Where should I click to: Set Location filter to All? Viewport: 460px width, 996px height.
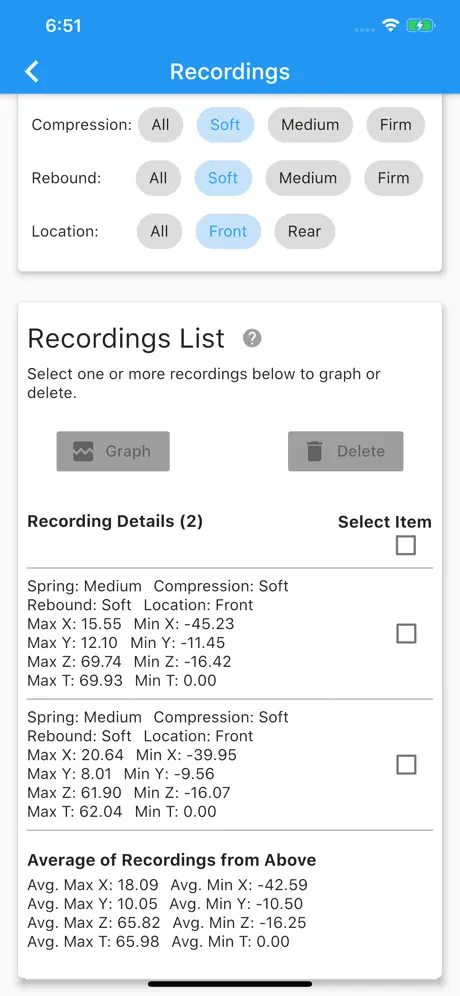point(159,231)
